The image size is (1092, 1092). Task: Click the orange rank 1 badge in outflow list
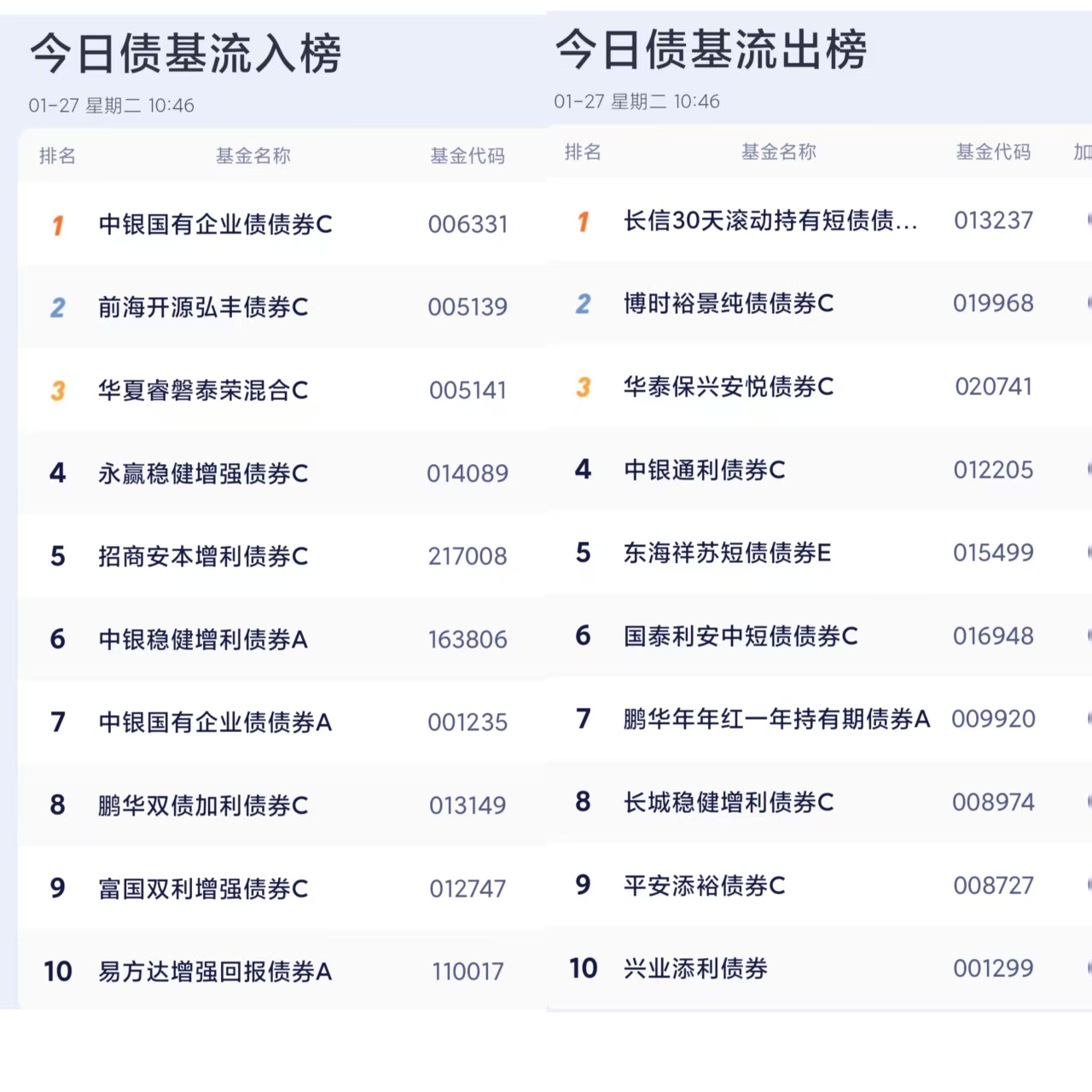583,222
